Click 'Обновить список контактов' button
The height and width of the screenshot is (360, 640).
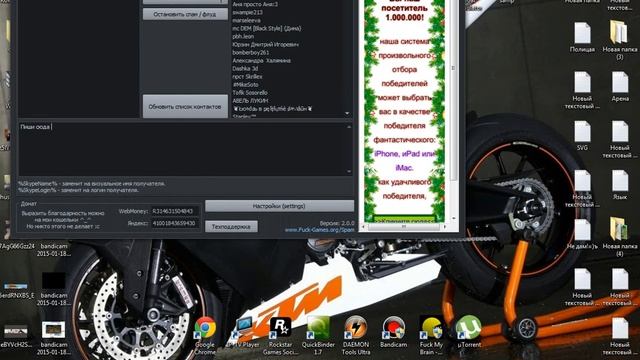tap(185, 107)
